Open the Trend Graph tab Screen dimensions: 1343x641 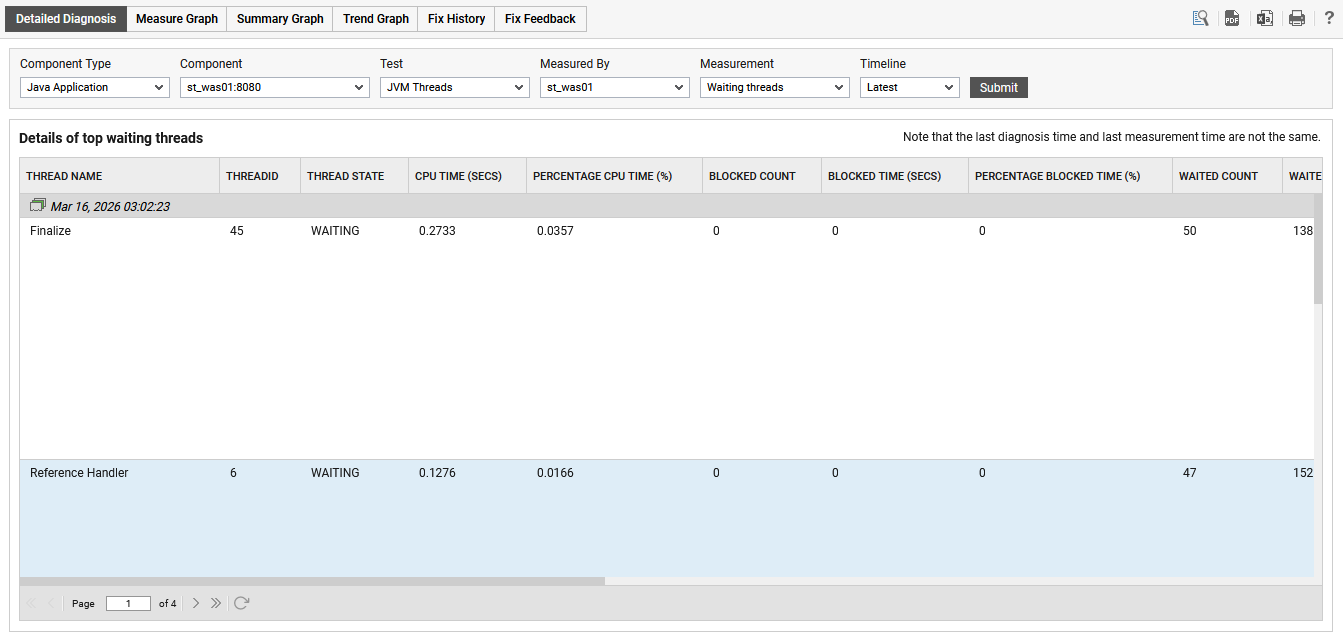376,19
